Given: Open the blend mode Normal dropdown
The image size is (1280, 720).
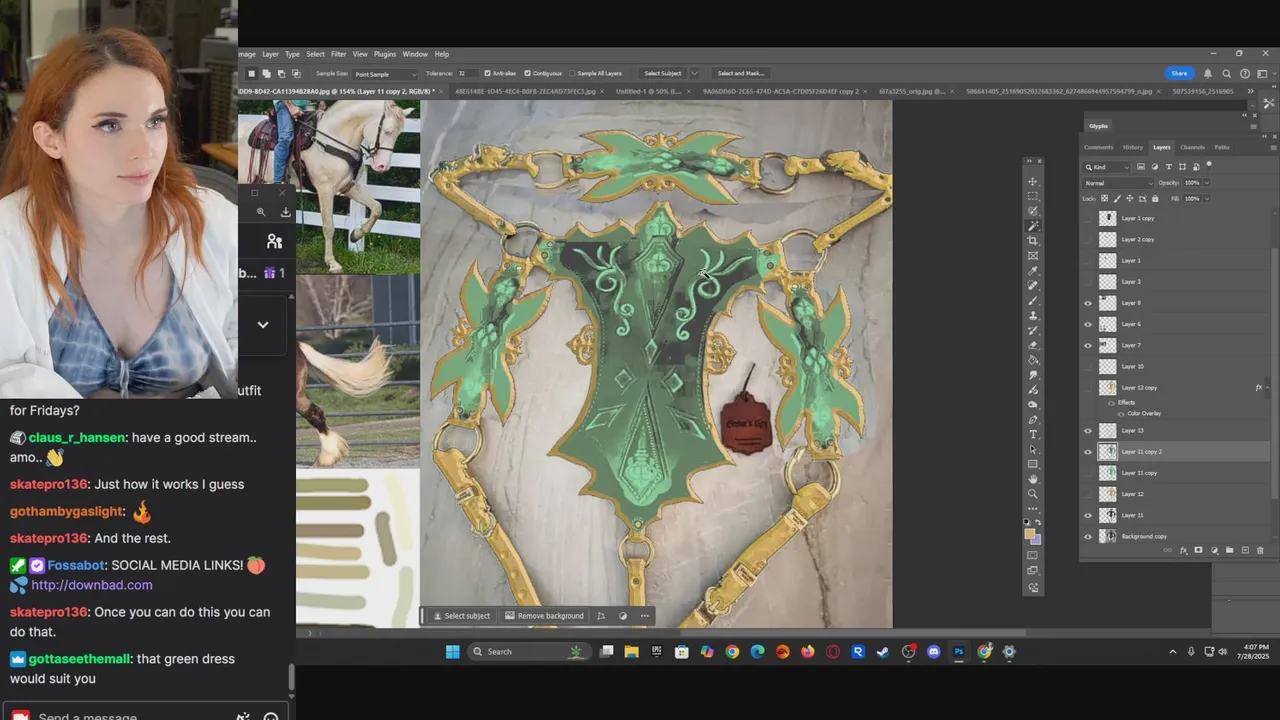Looking at the screenshot, I should point(1119,183).
